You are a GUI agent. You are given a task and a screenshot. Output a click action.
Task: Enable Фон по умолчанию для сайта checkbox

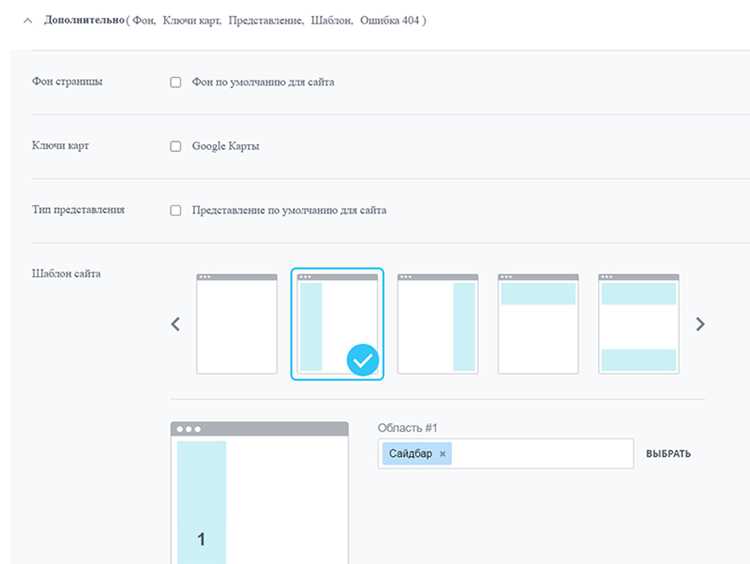tap(176, 82)
